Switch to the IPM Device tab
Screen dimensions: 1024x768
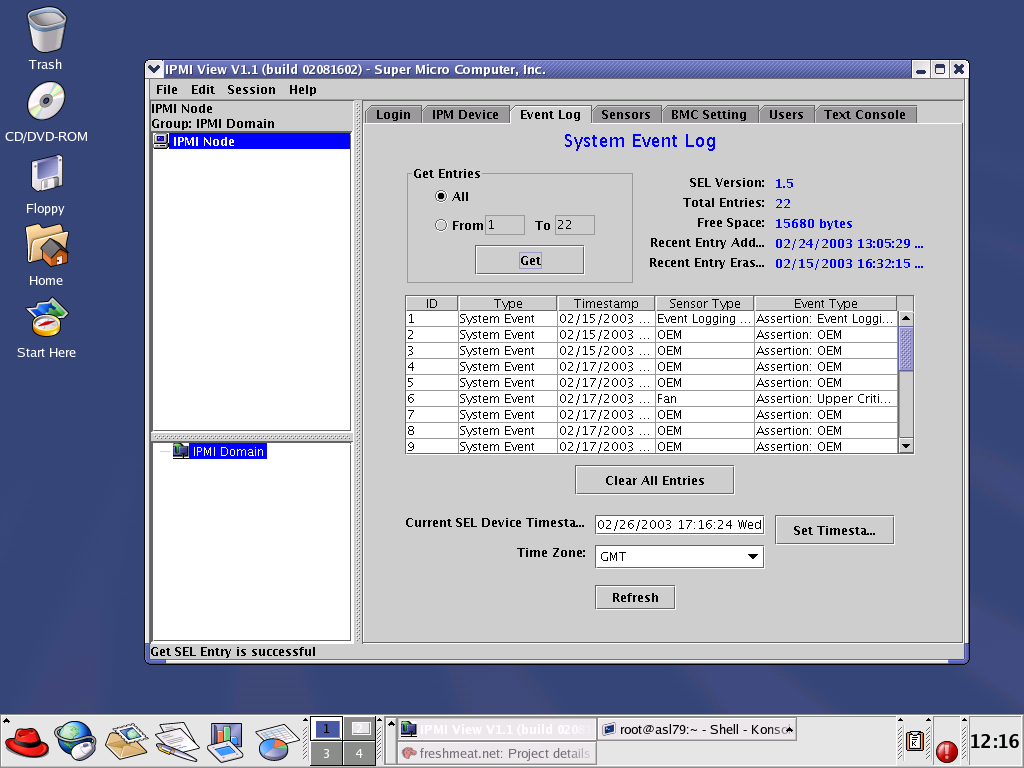[465, 114]
